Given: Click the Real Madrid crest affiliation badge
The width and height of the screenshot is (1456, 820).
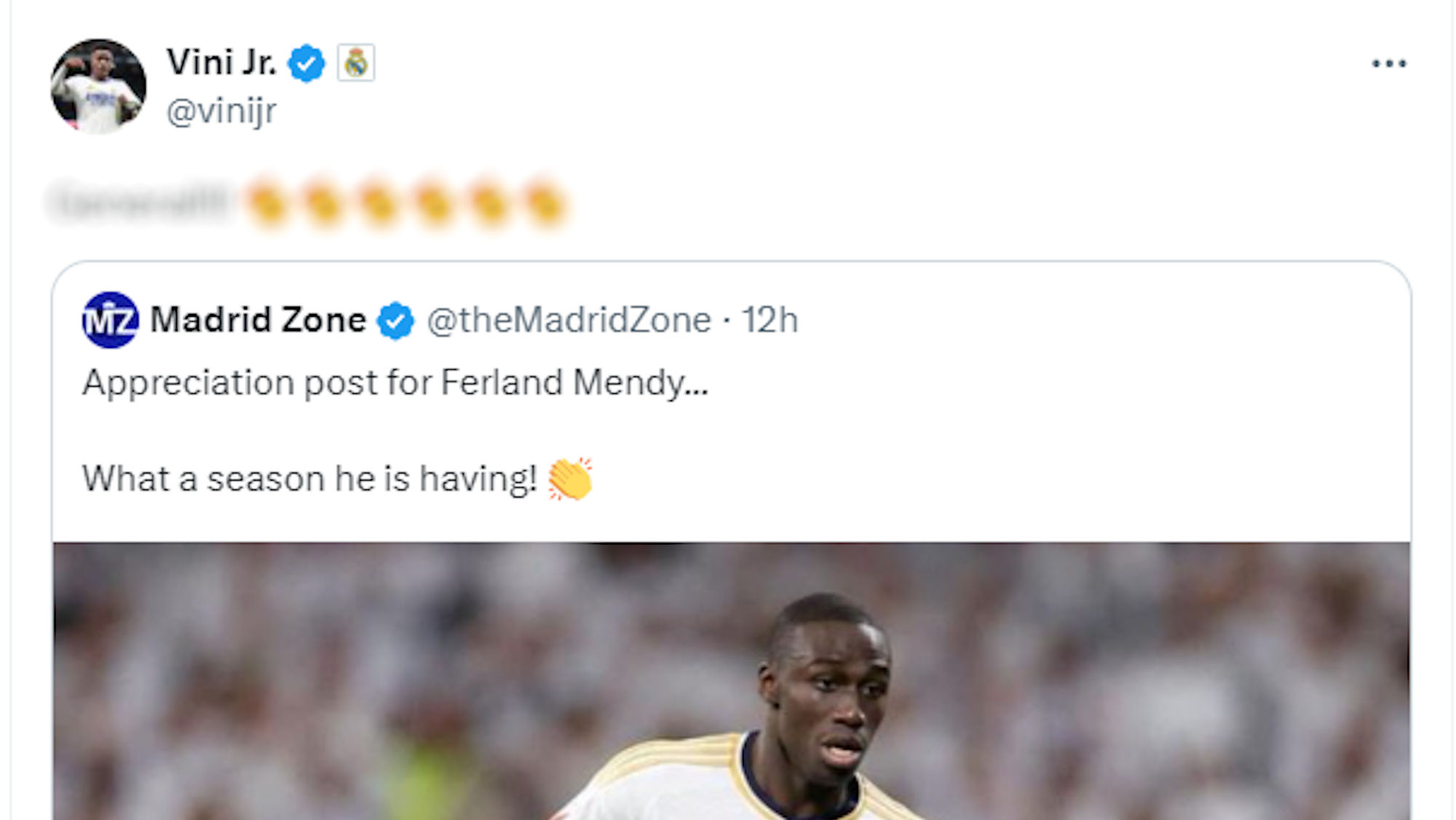Looking at the screenshot, I should click(x=356, y=63).
